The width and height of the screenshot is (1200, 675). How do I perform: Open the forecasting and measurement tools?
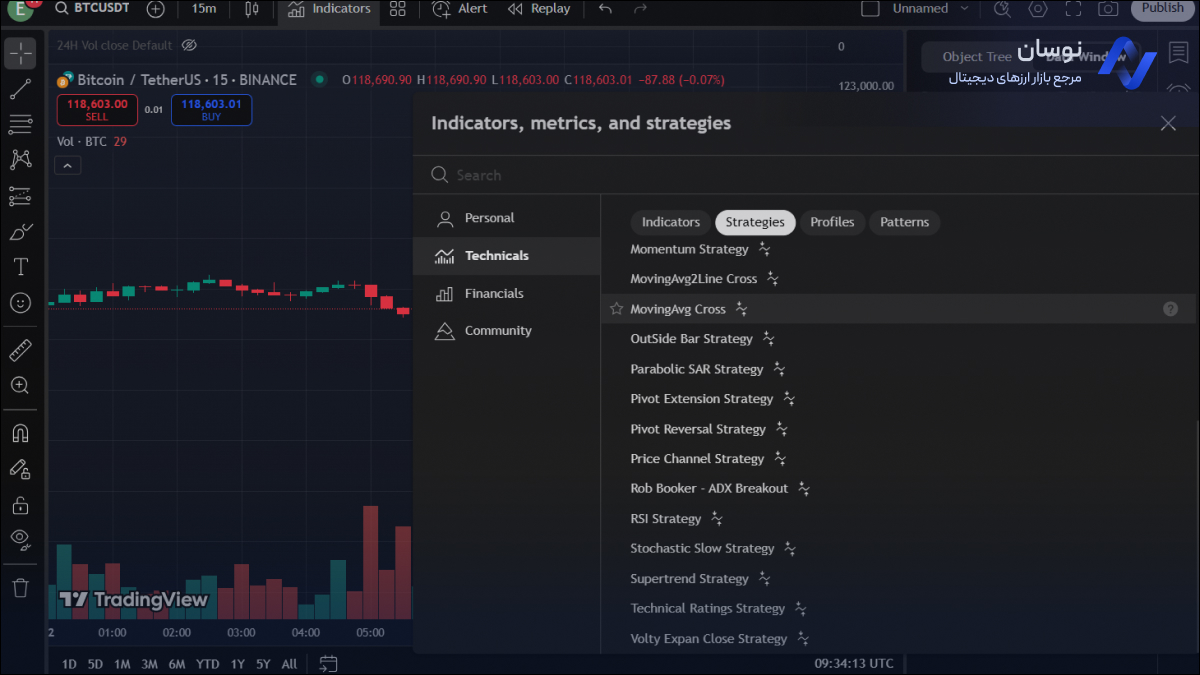(20, 196)
